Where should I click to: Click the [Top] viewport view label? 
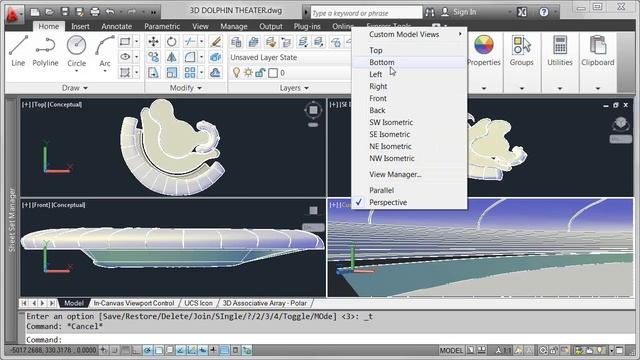[40, 104]
